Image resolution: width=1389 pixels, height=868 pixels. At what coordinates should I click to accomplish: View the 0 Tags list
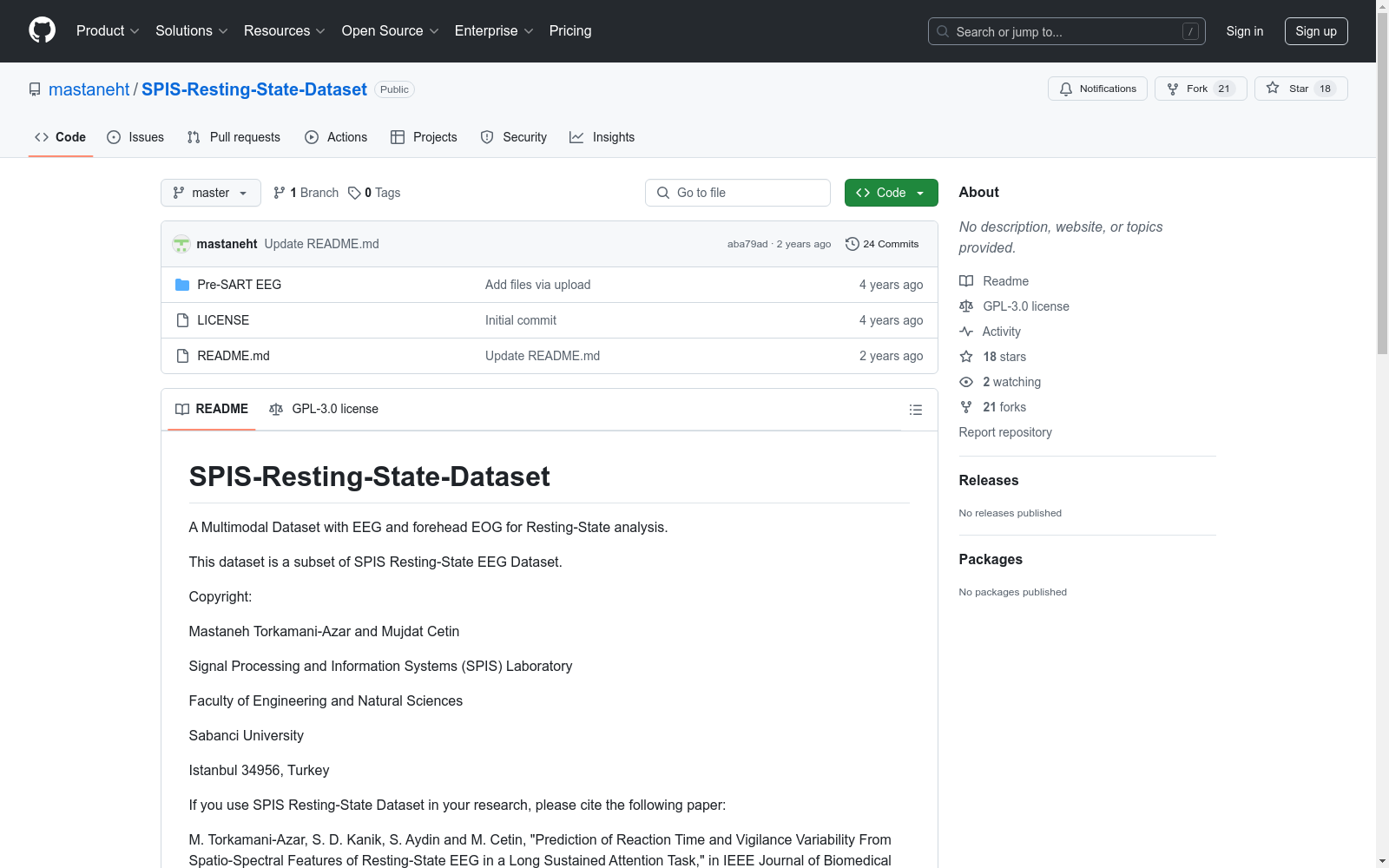click(374, 193)
